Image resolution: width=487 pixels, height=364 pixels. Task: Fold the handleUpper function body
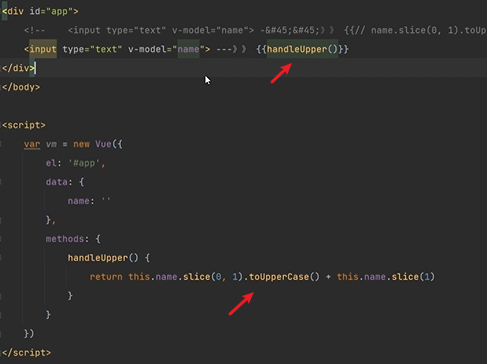point(1,258)
